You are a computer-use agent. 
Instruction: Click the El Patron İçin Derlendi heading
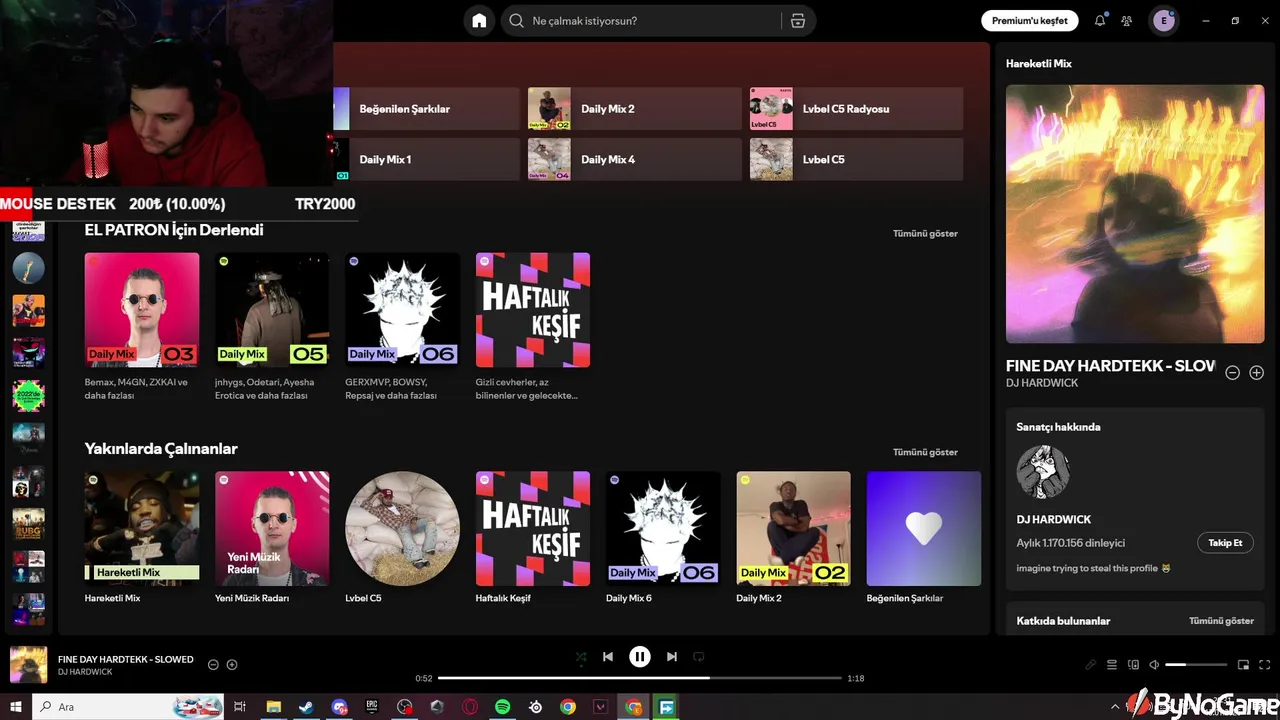click(174, 230)
